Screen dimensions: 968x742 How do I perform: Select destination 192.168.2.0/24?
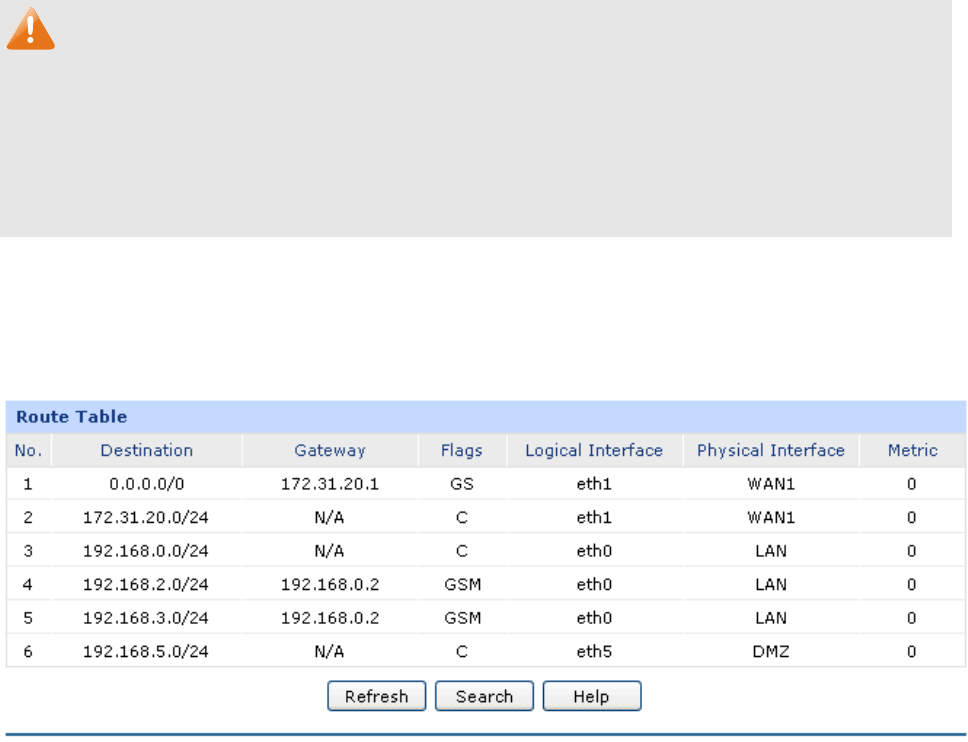146,585
